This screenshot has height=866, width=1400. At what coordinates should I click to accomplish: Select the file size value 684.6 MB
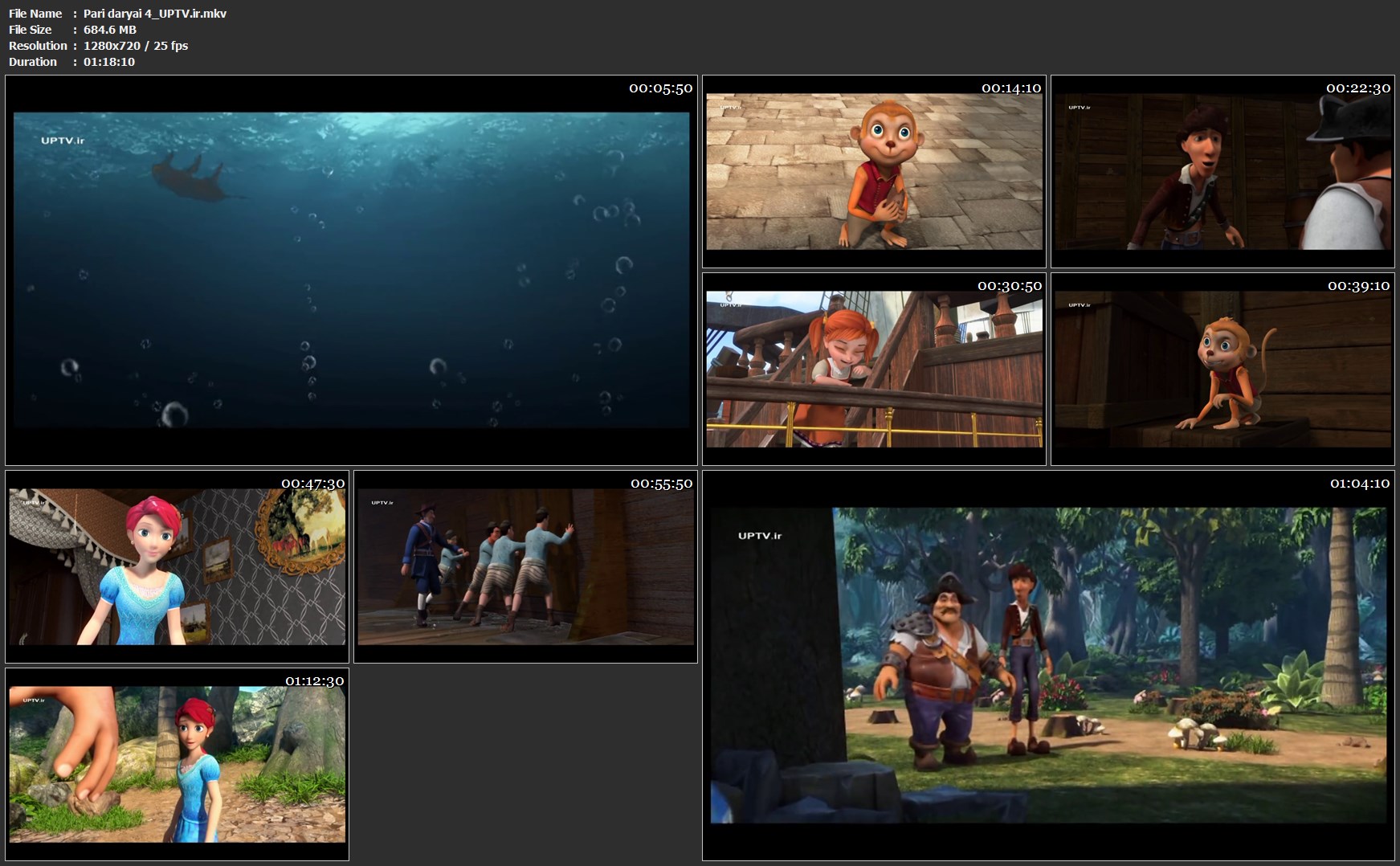click(x=110, y=30)
